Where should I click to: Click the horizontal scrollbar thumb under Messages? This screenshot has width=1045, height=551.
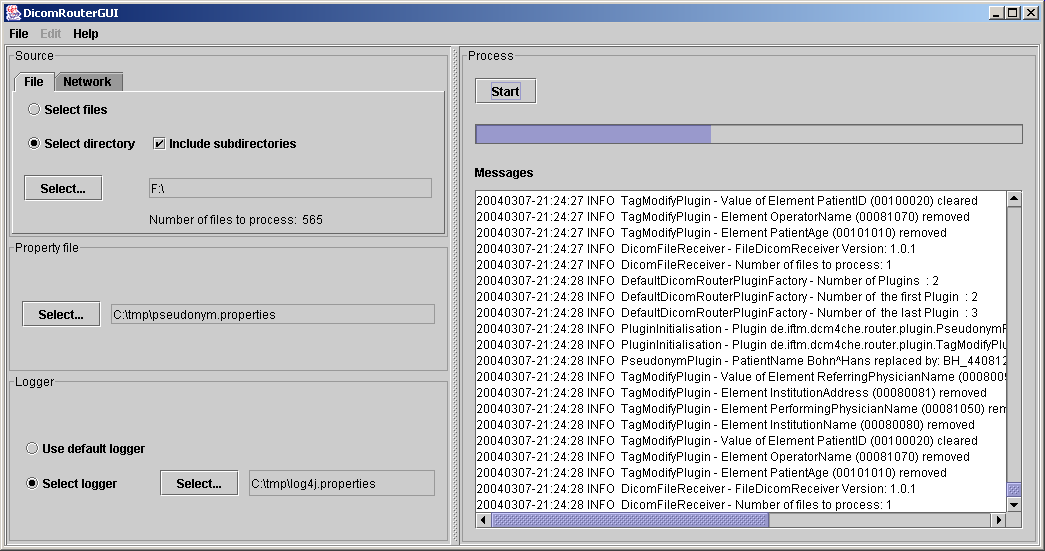[x=630, y=521]
